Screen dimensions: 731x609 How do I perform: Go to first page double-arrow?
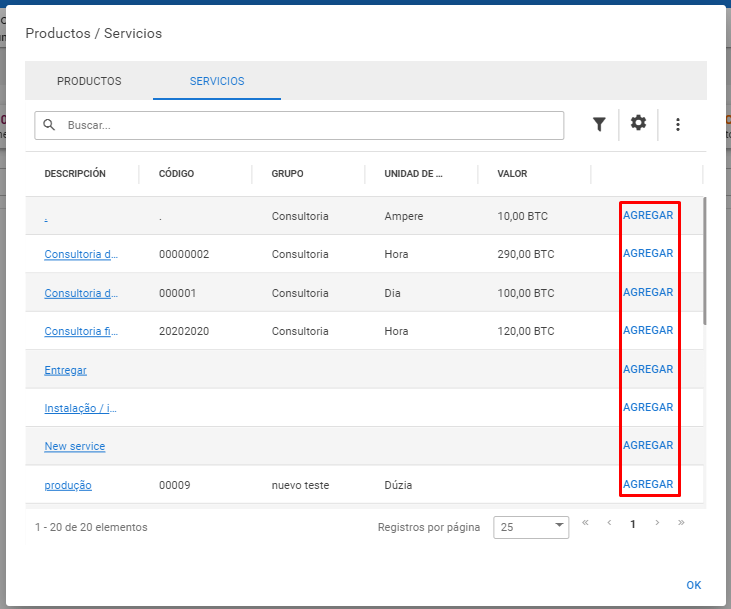[x=585, y=523]
